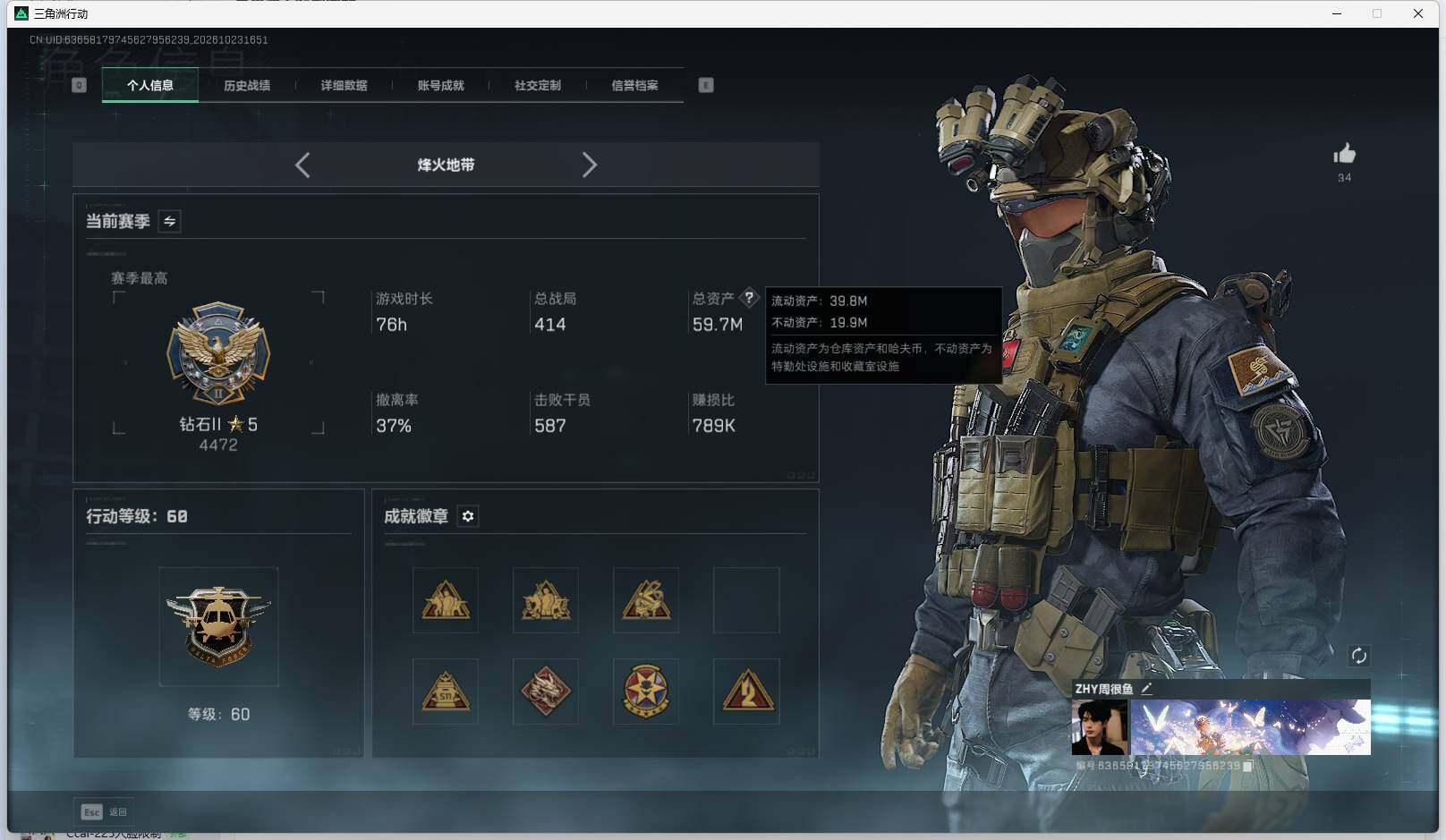Select the red number 2 badge

tap(746, 692)
